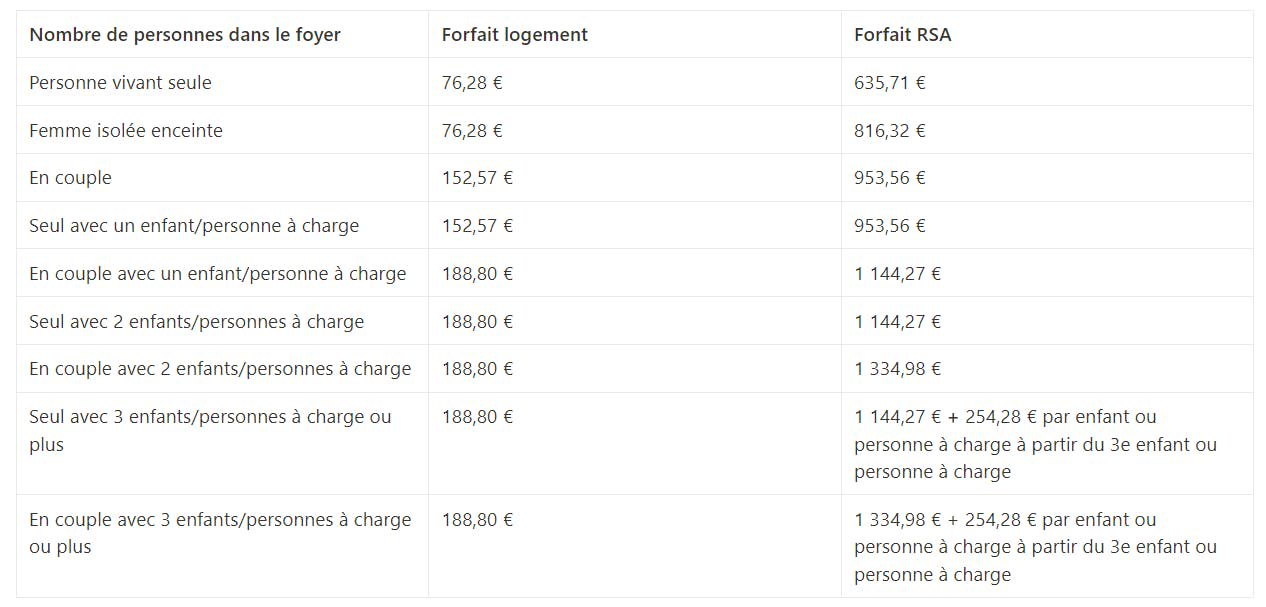This screenshot has height=607, width=1266.
Task: Select 'En couple avec 3 enfants/personnes à charge ou plus'
Action: [220, 534]
